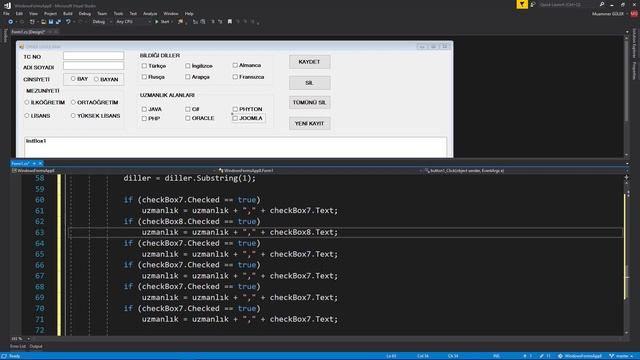Viewport: 640px width, 360px height.
Task: Click the Quick Launch search magnifier icon
Action: [x=602, y=4]
